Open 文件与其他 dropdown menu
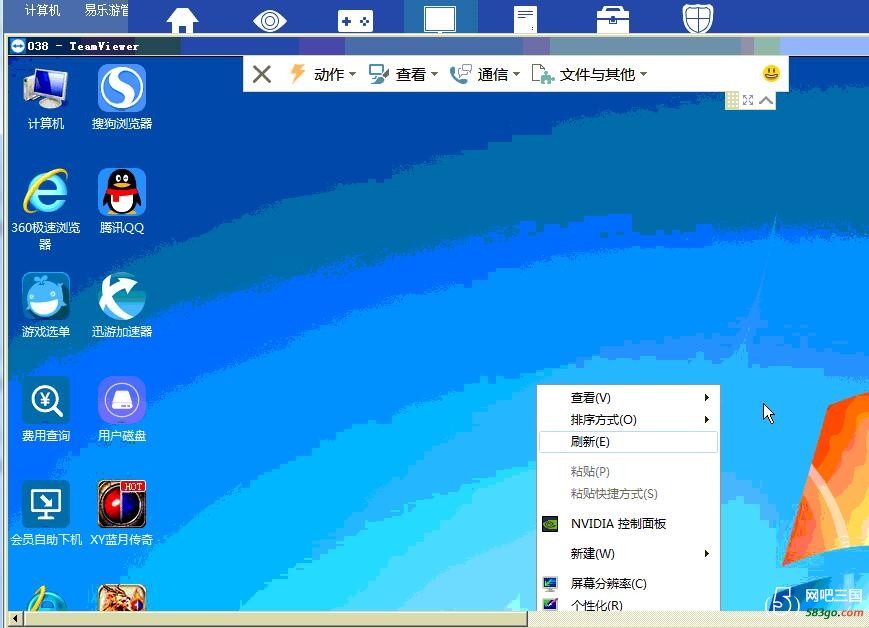Image resolution: width=869 pixels, height=628 pixels. [589, 74]
